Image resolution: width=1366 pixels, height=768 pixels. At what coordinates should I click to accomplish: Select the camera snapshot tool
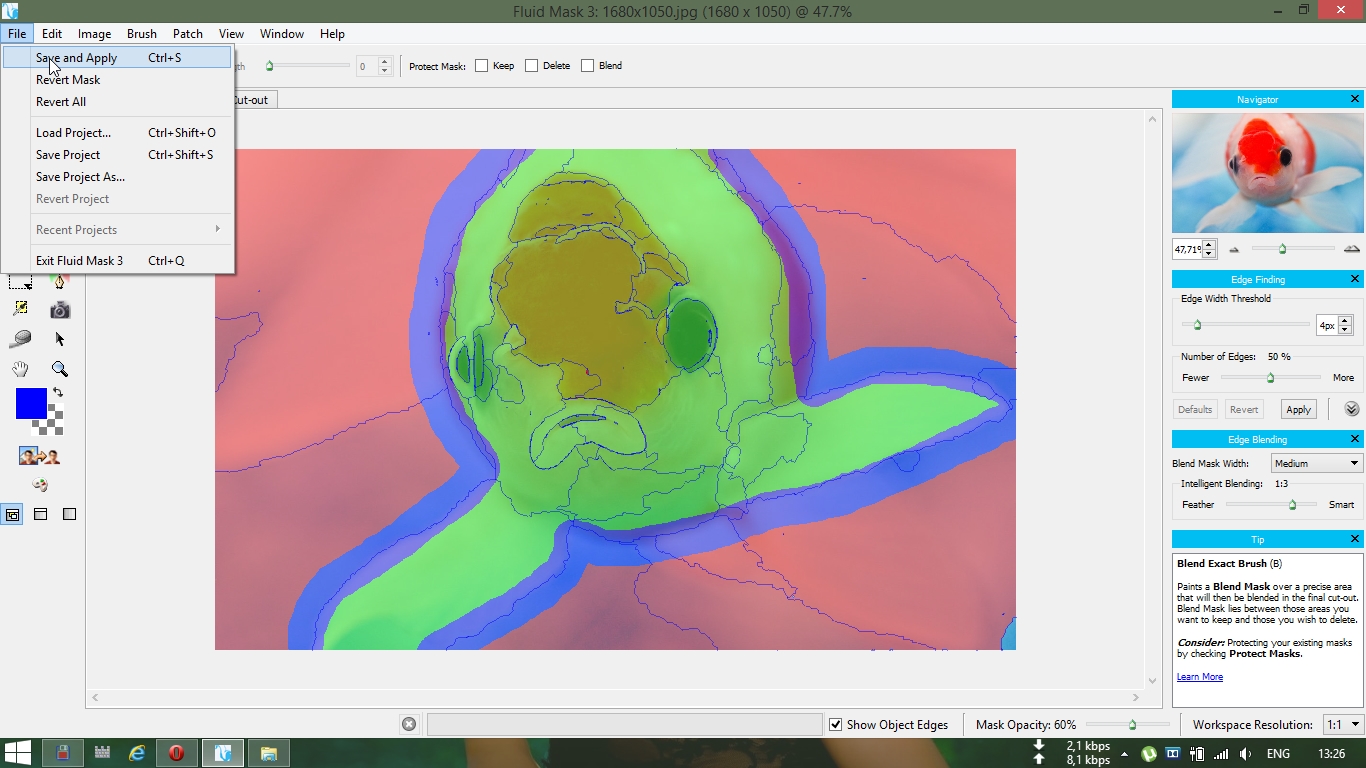tap(60, 310)
